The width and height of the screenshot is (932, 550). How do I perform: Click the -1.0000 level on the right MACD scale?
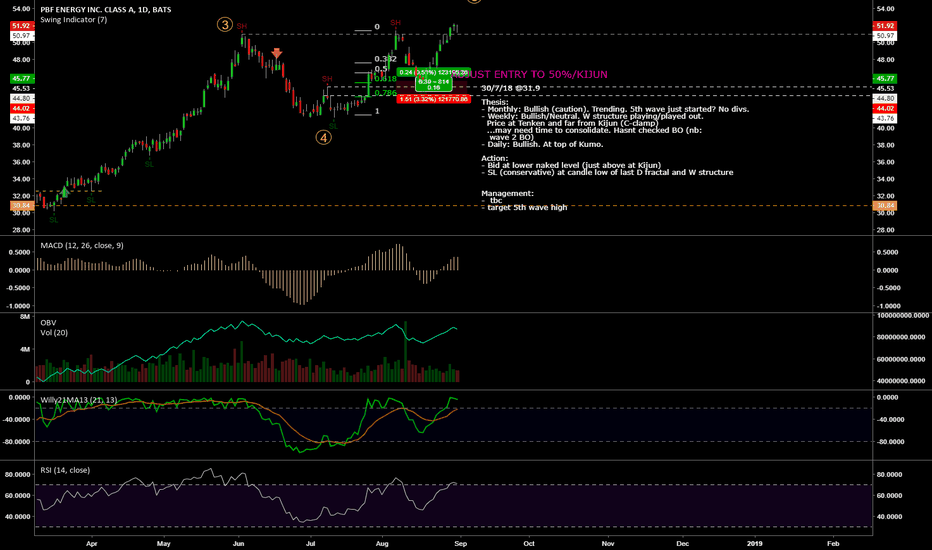pyautogui.click(x=890, y=306)
